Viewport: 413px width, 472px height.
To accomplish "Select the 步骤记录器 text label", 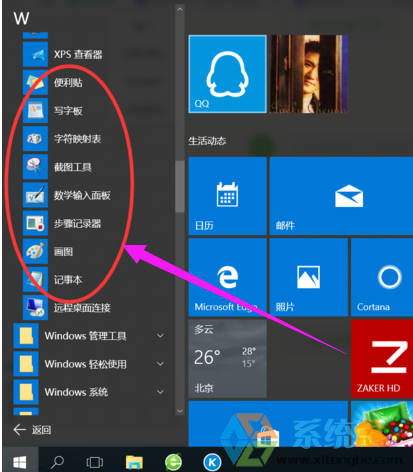I will (78, 223).
